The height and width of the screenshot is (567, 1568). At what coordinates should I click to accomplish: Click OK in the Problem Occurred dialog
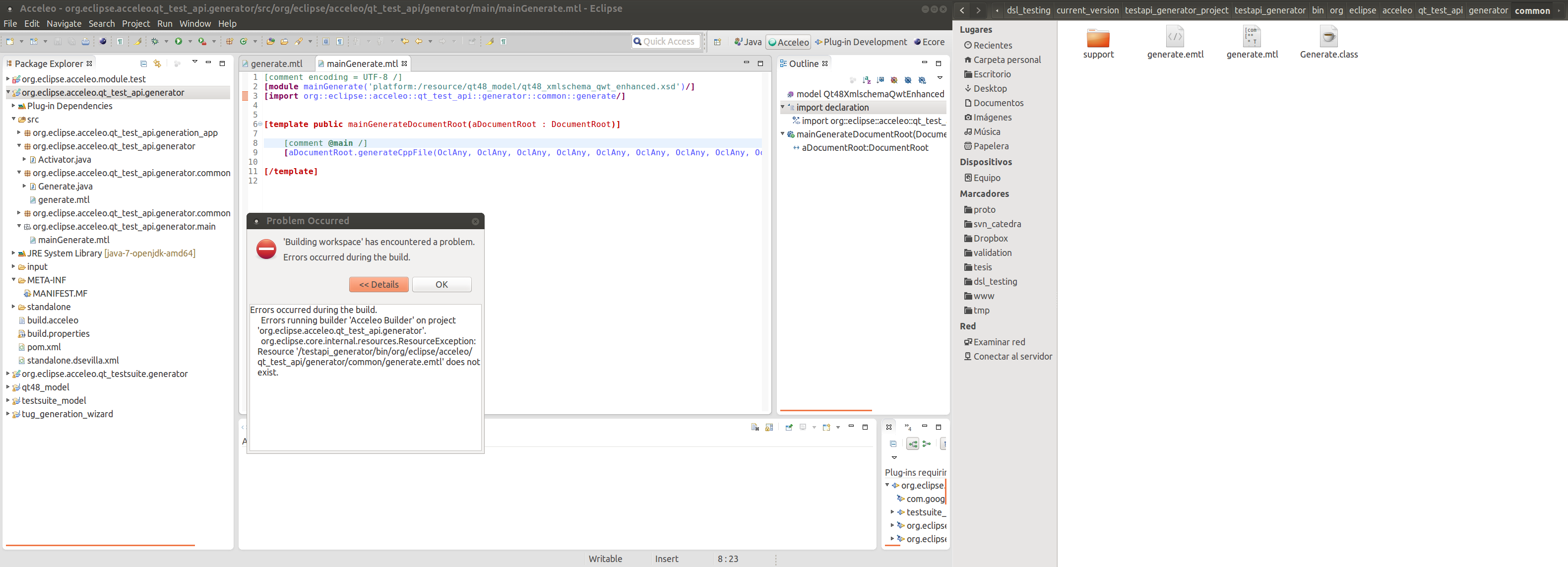442,284
